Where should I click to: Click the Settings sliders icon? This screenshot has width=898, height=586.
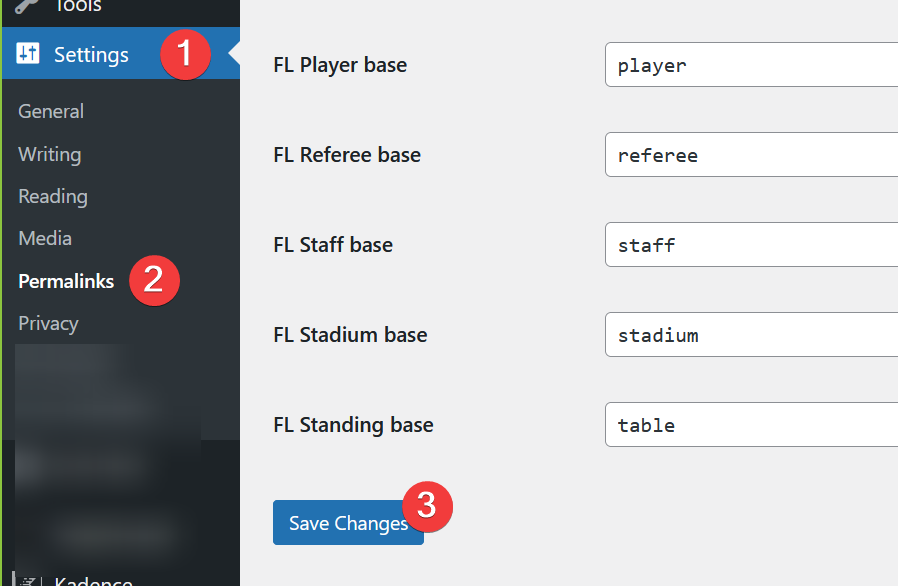coord(27,53)
